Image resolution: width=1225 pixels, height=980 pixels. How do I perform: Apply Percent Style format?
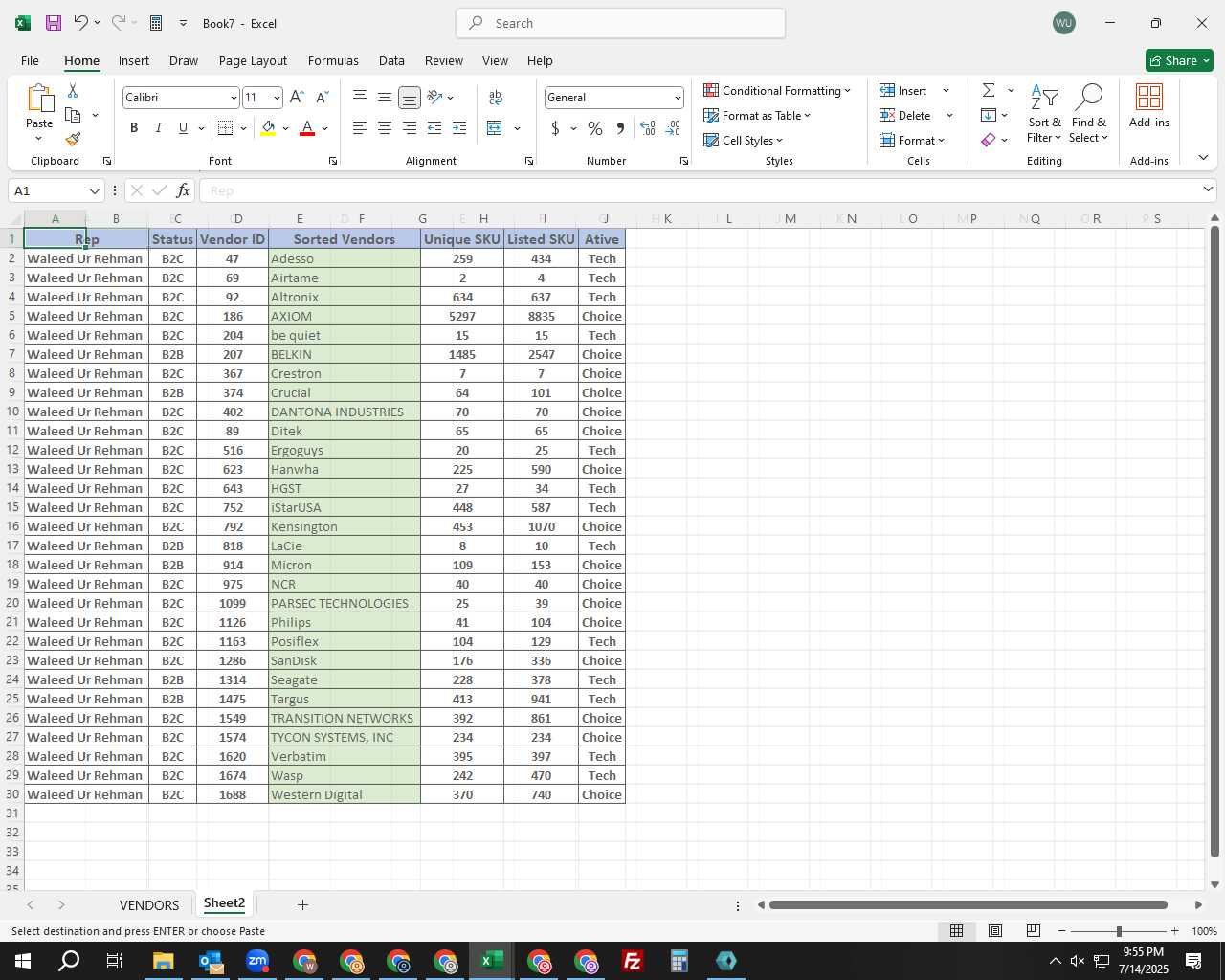[595, 127]
